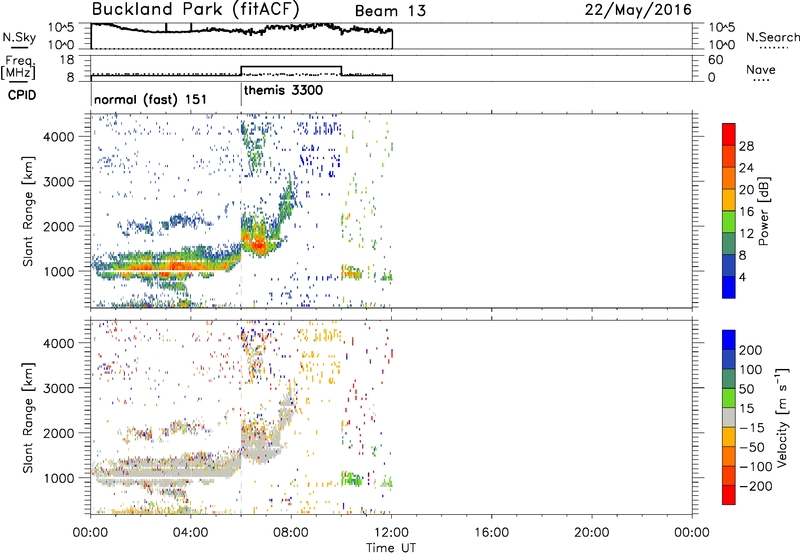Click the green segment of velocity colorbar
This screenshot has width=800, height=554.
pyautogui.click(x=729, y=398)
